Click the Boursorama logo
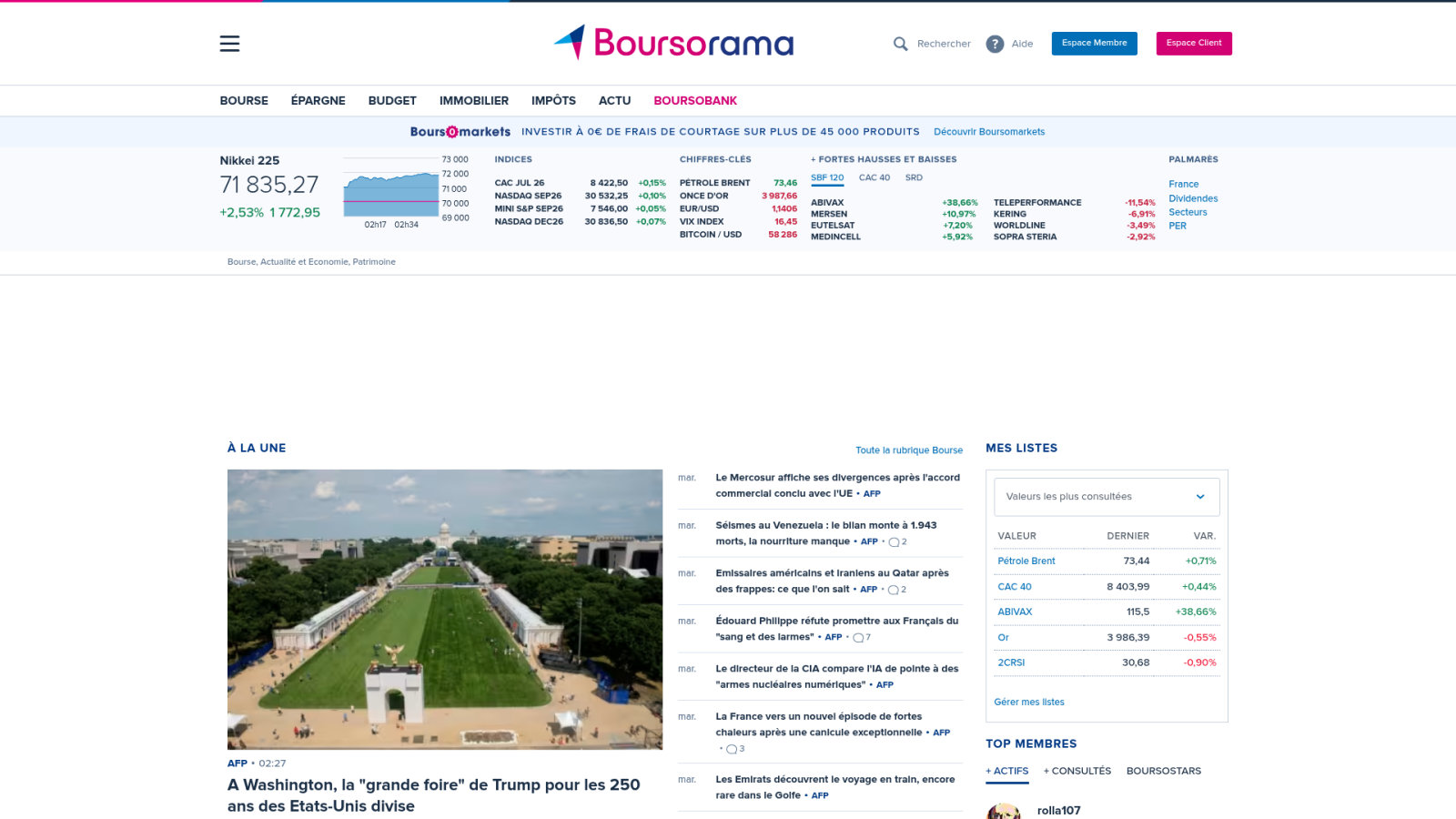Image resolution: width=1456 pixels, height=819 pixels. click(673, 43)
